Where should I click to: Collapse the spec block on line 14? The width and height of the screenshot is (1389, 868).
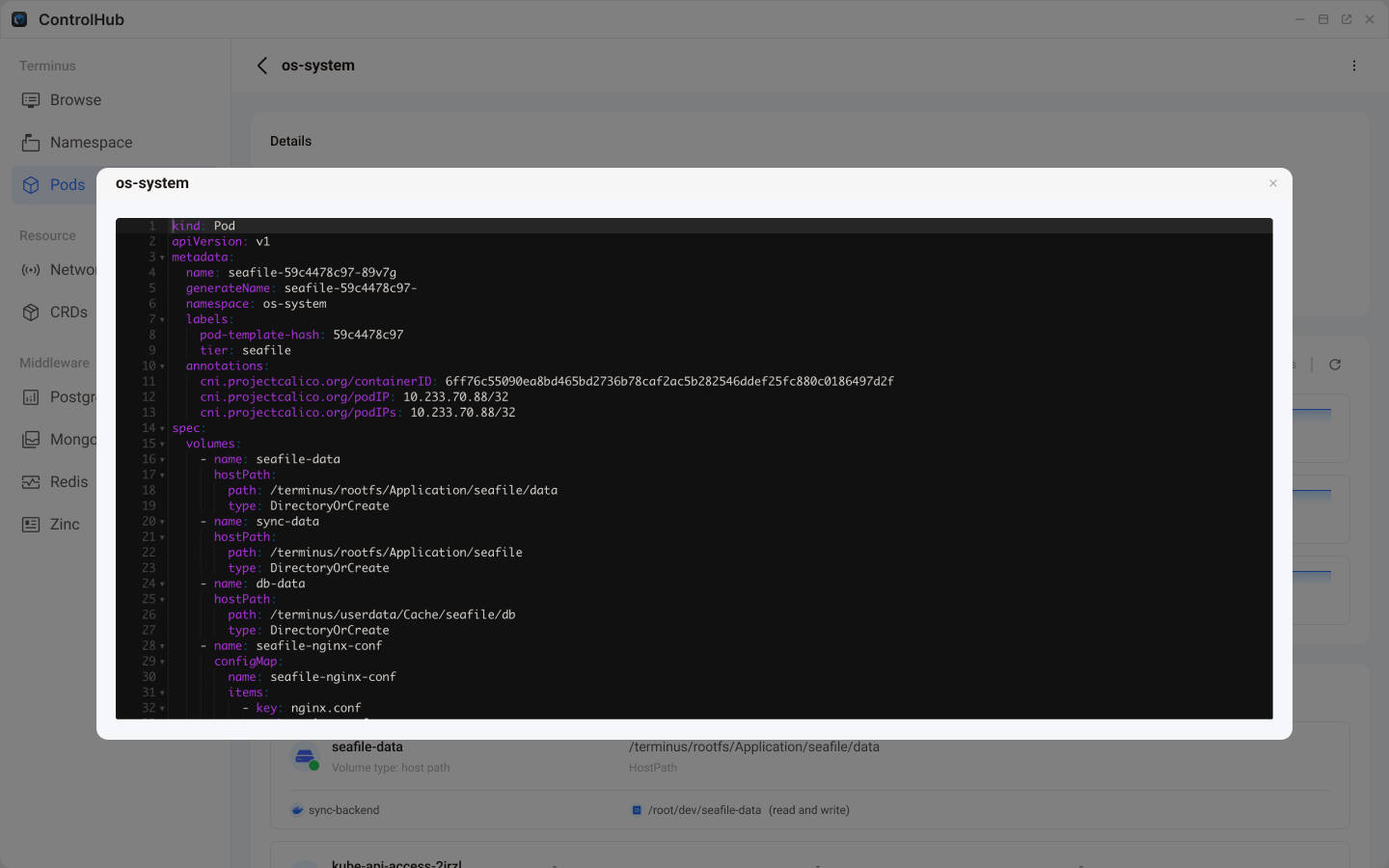[162, 428]
